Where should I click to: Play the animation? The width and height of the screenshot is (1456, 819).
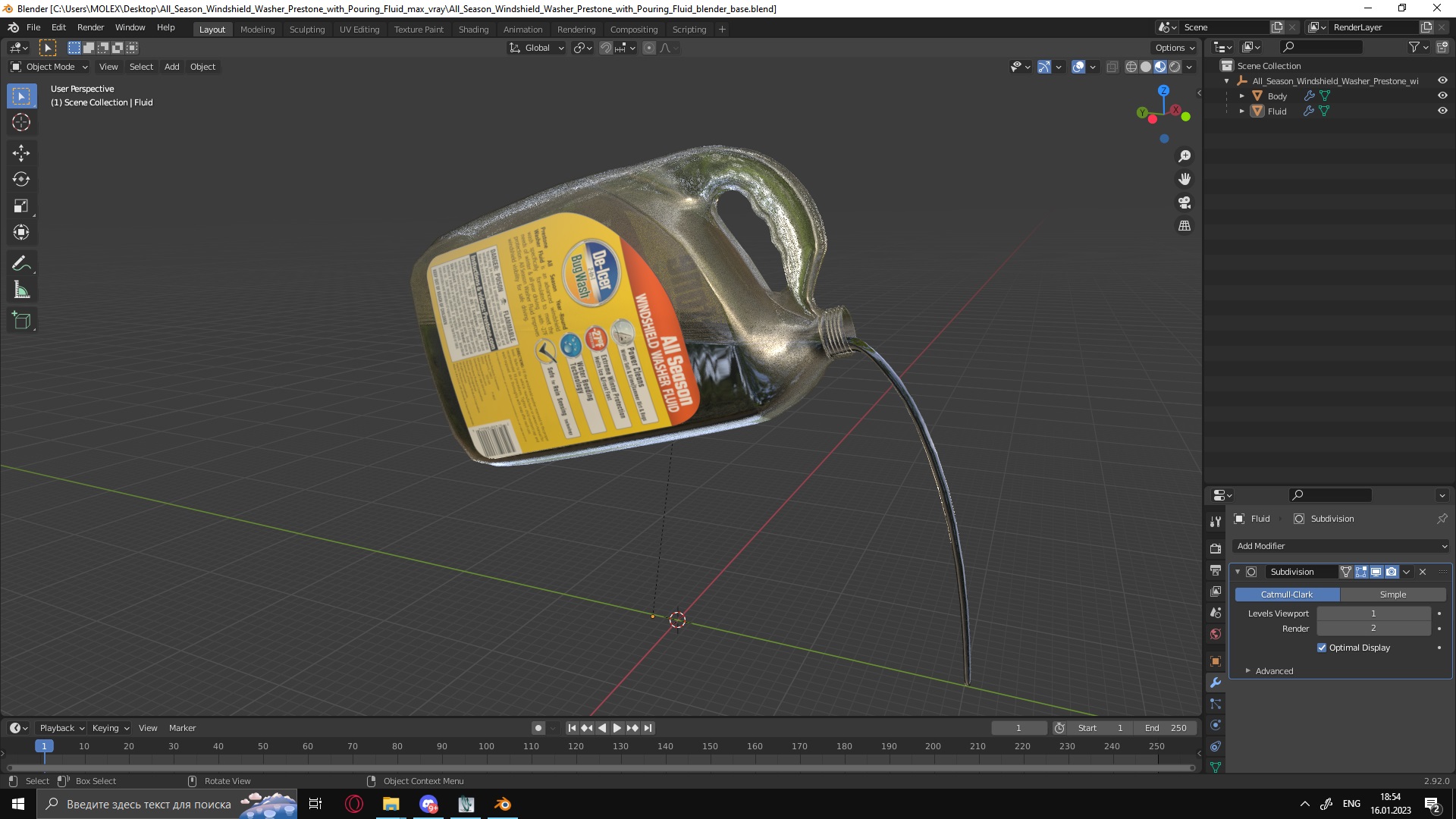(x=617, y=728)
